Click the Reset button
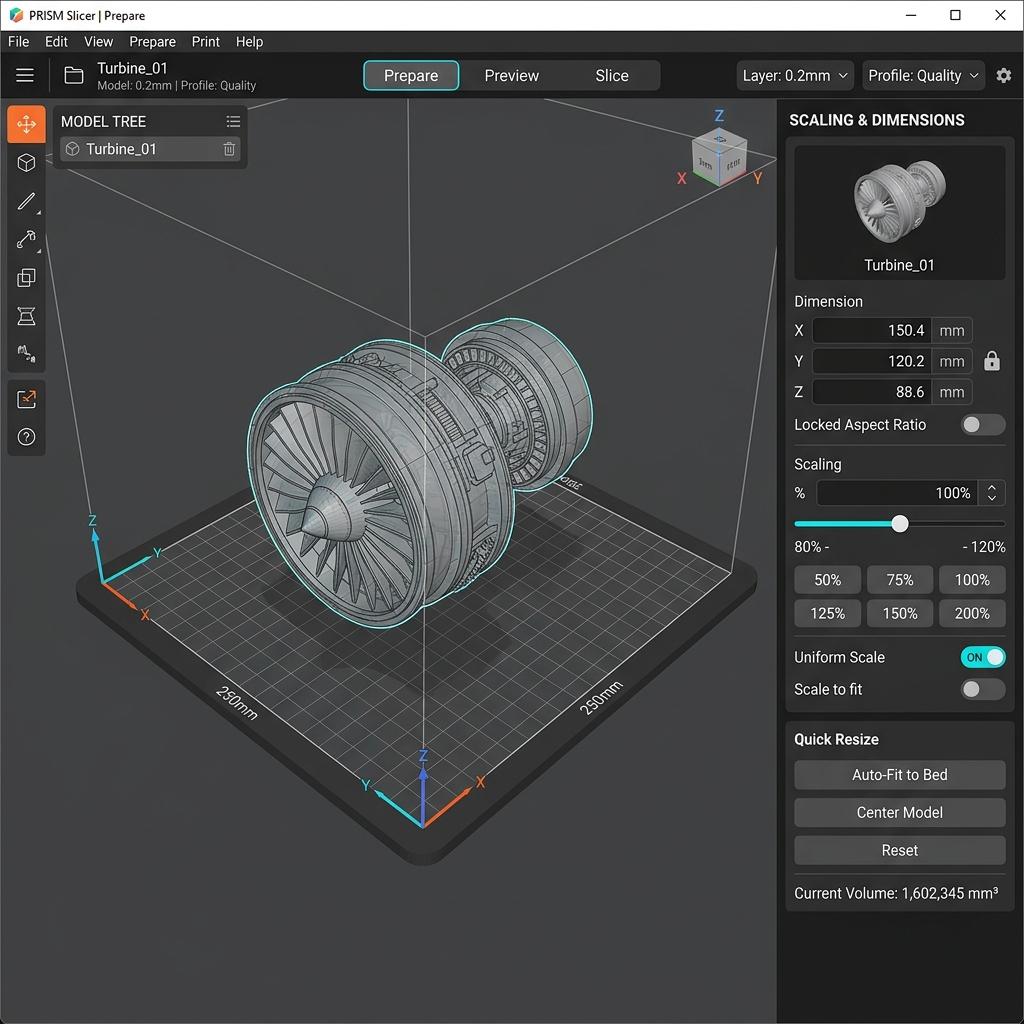The height and width of the screenshot is (1024, 1024). (900, 850)
